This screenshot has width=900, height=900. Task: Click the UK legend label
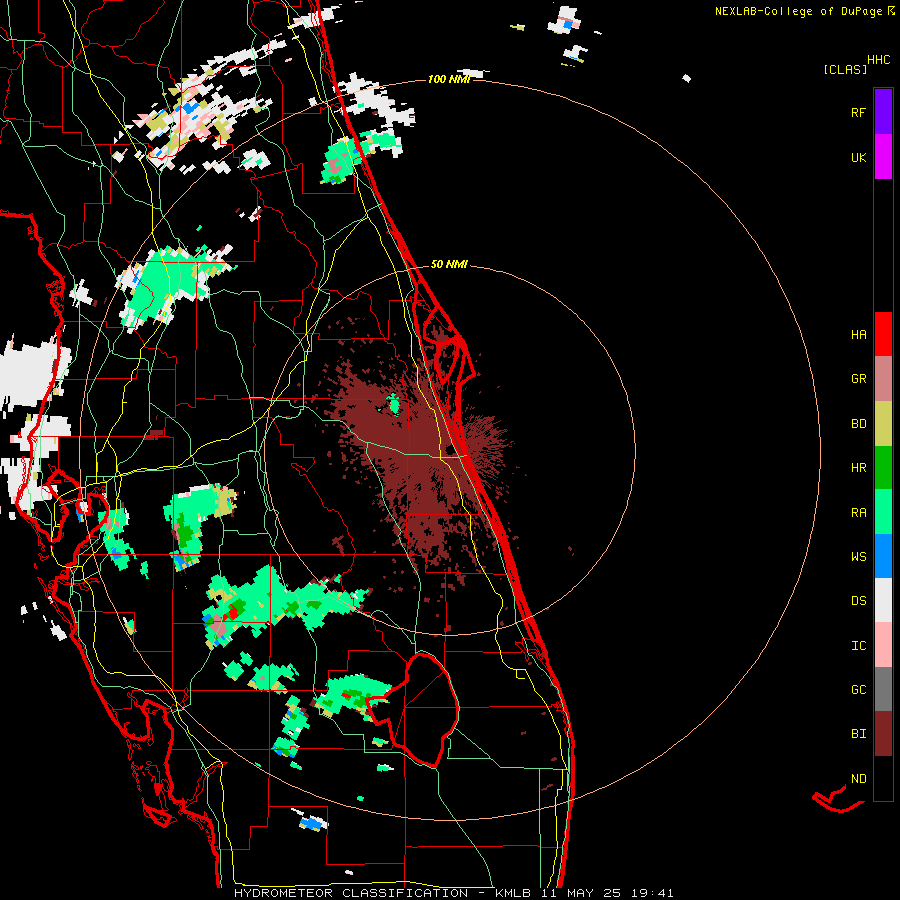point(858,157)
